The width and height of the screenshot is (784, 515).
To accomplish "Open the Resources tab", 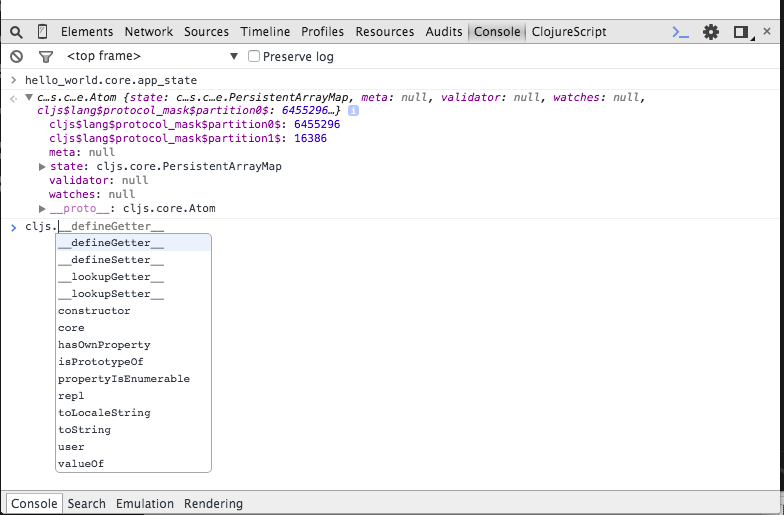I will (x=384, y=32).
